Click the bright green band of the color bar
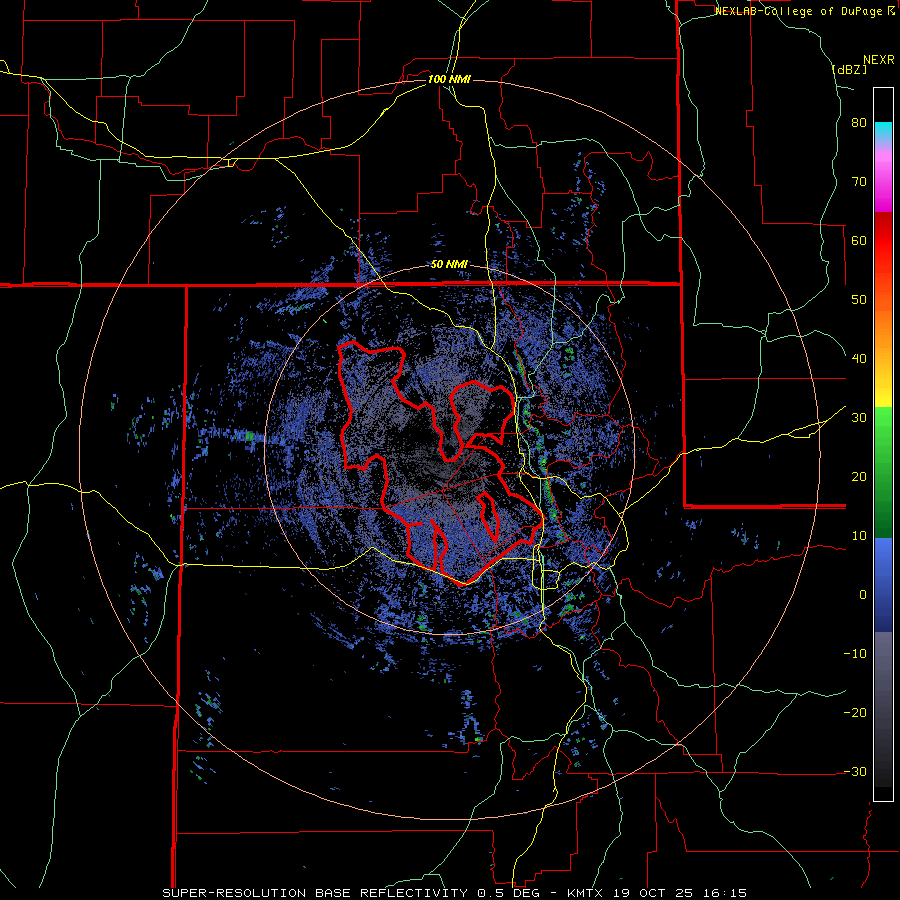The image size is (900, 900). (883, 425)
